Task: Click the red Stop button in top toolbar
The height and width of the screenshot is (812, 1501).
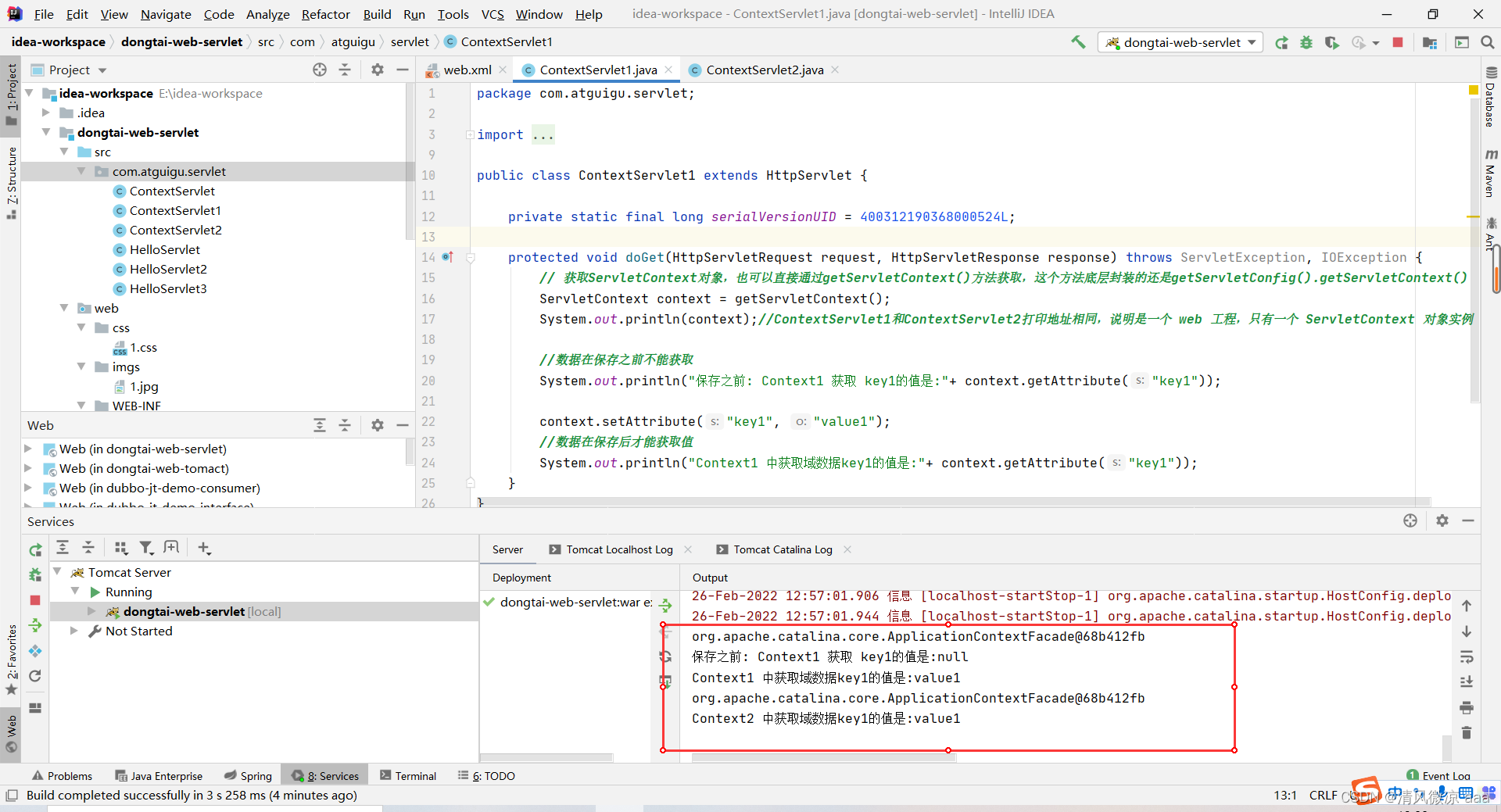Action: point(1398,42)
